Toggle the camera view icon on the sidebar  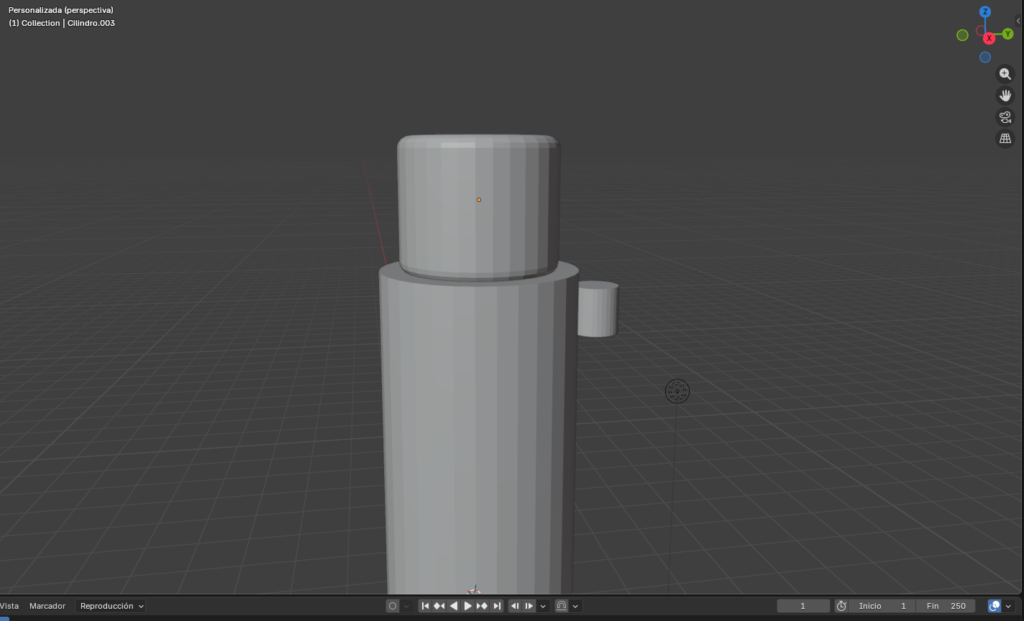[x=1005, y=116]
